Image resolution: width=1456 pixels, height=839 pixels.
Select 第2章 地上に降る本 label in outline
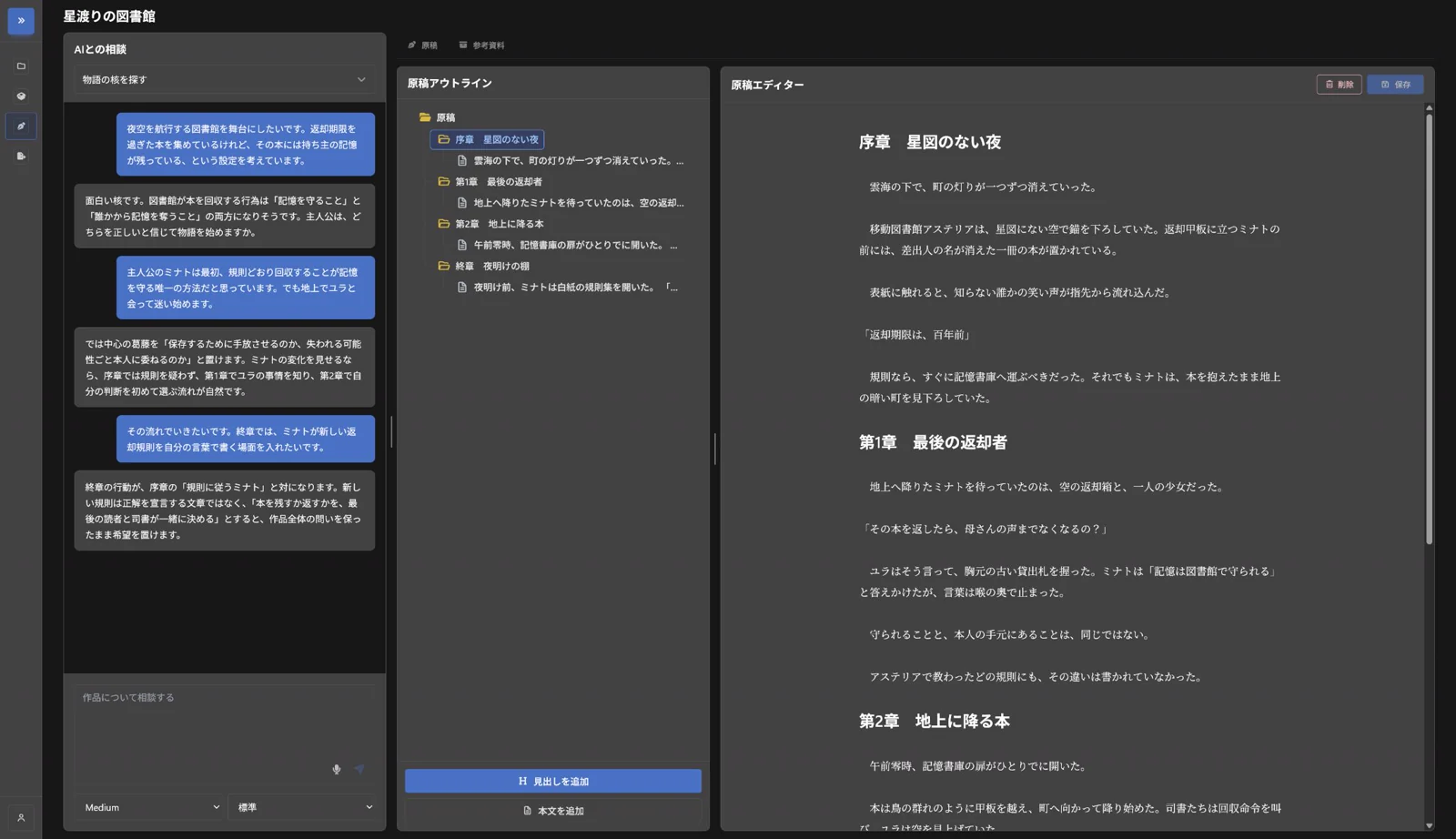tap(500, 224)
